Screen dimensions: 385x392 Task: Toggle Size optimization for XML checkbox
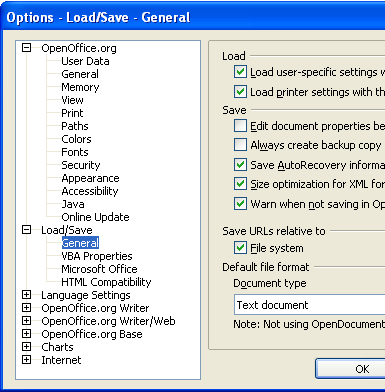tap(240, 184)
